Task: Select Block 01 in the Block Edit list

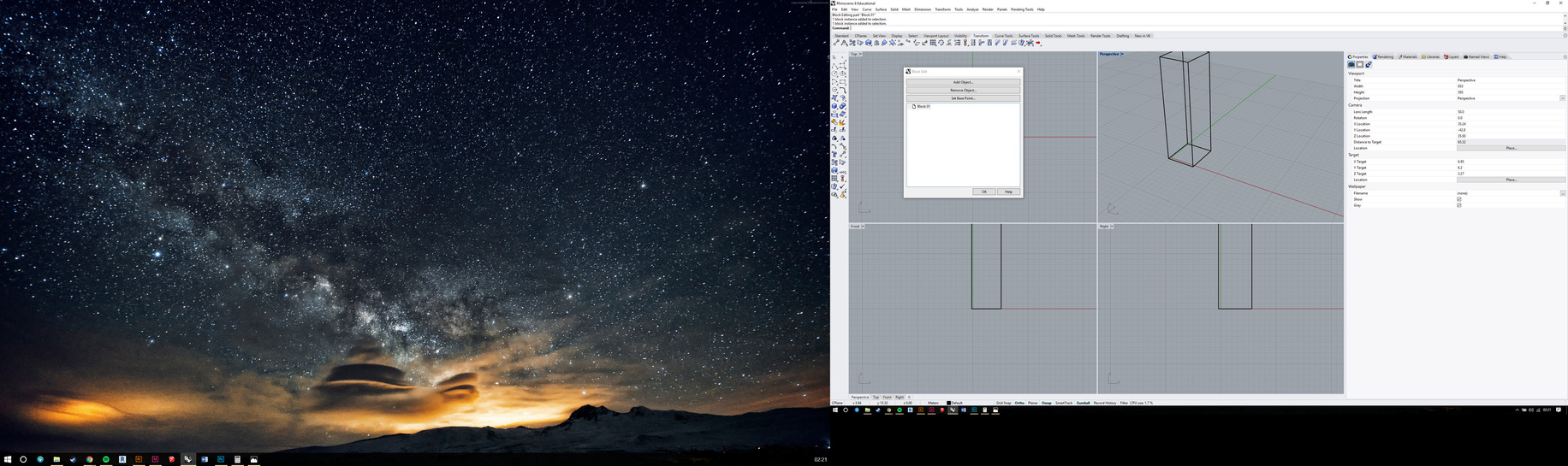Action: click(x=923, y=107)
